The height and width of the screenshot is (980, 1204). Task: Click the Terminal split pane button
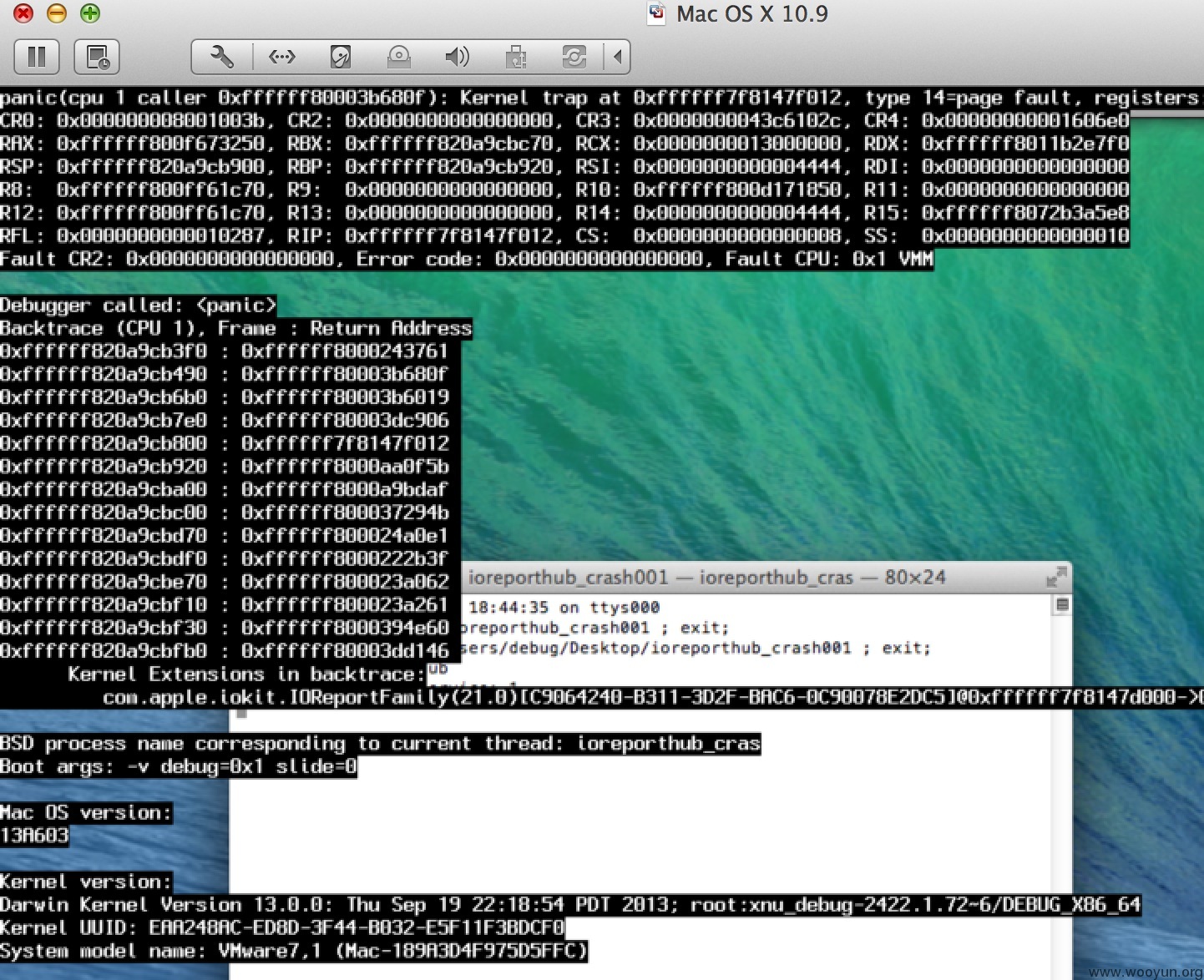(x=1062, y=604)
